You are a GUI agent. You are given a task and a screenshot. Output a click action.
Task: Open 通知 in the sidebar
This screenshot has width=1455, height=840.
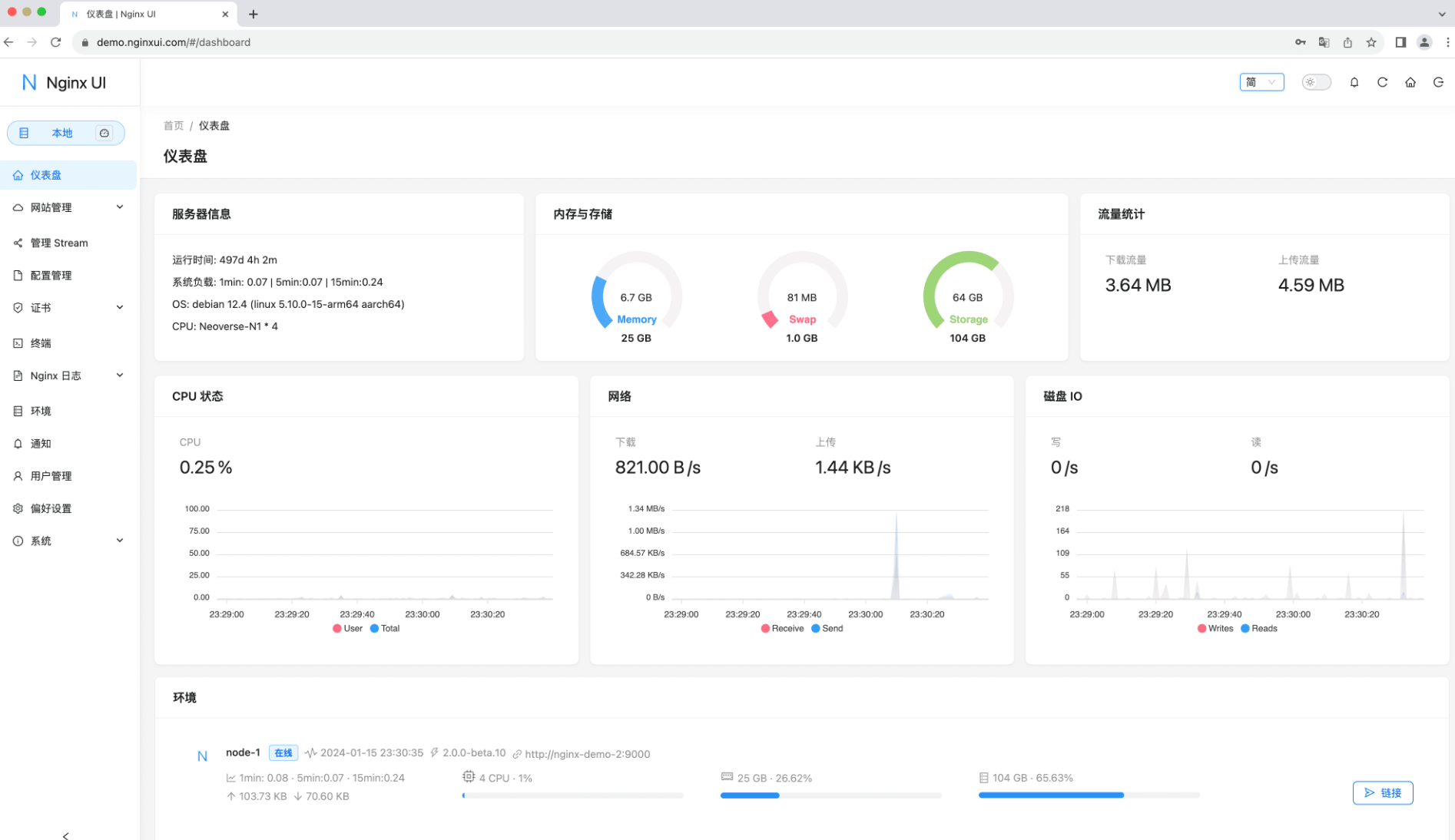click(68, 443)
